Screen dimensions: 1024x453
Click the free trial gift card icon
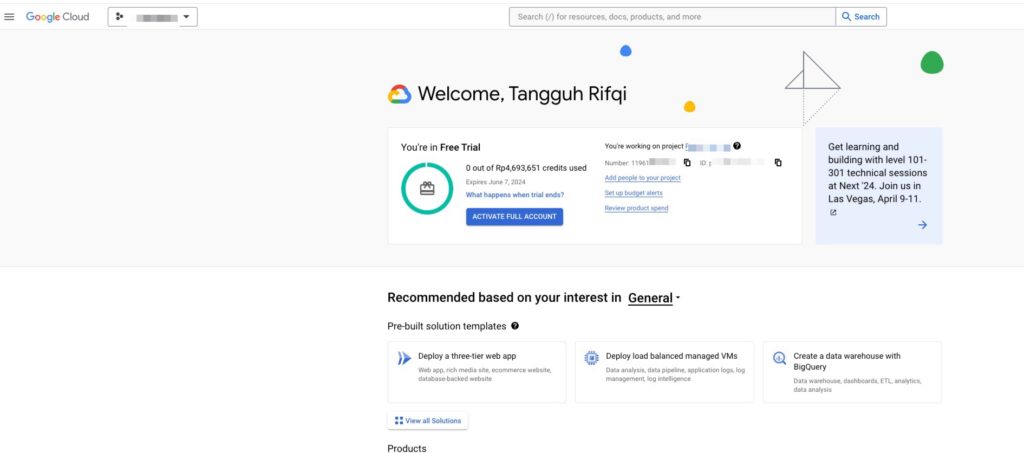pos(427,188)
